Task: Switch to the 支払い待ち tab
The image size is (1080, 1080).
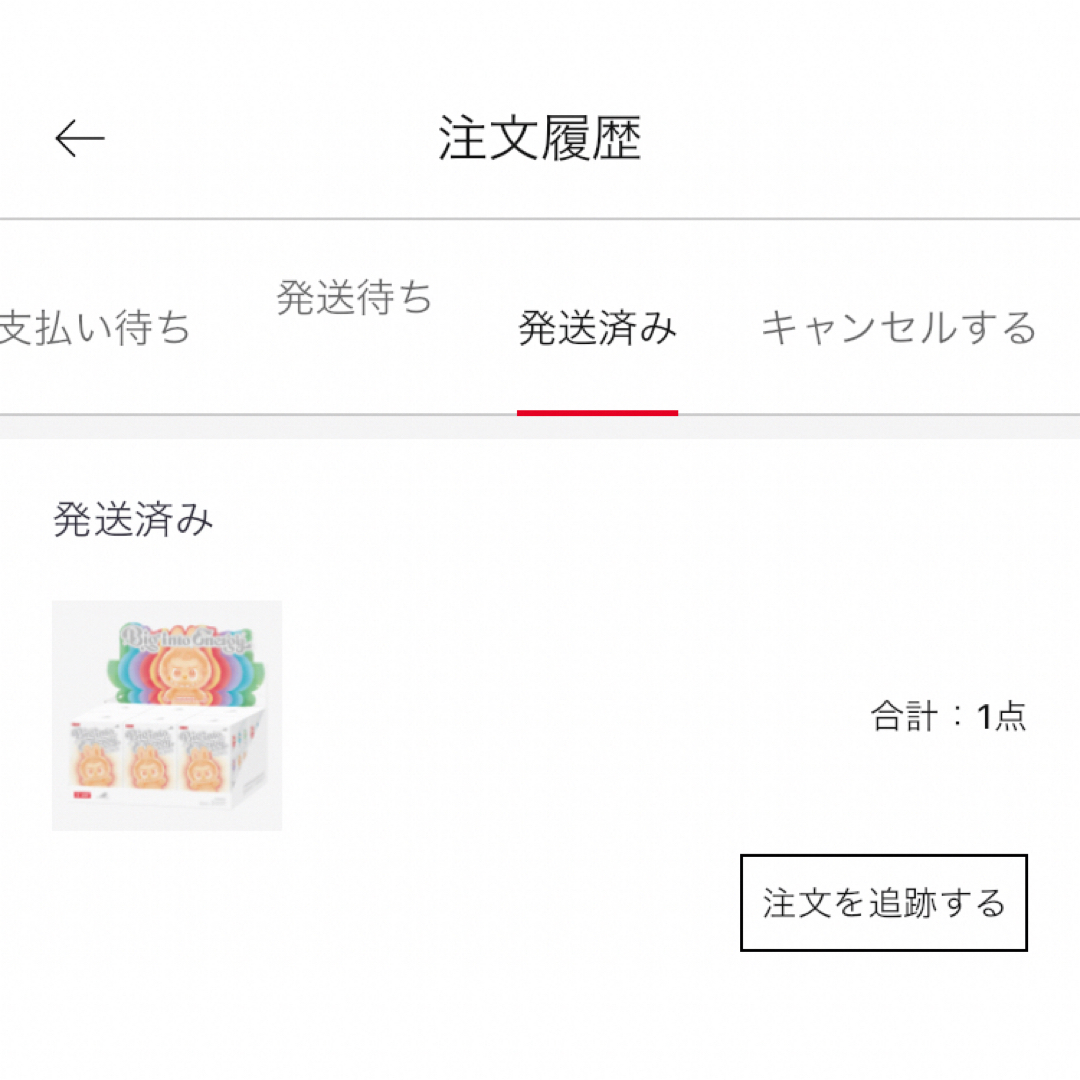Action: 94,326
